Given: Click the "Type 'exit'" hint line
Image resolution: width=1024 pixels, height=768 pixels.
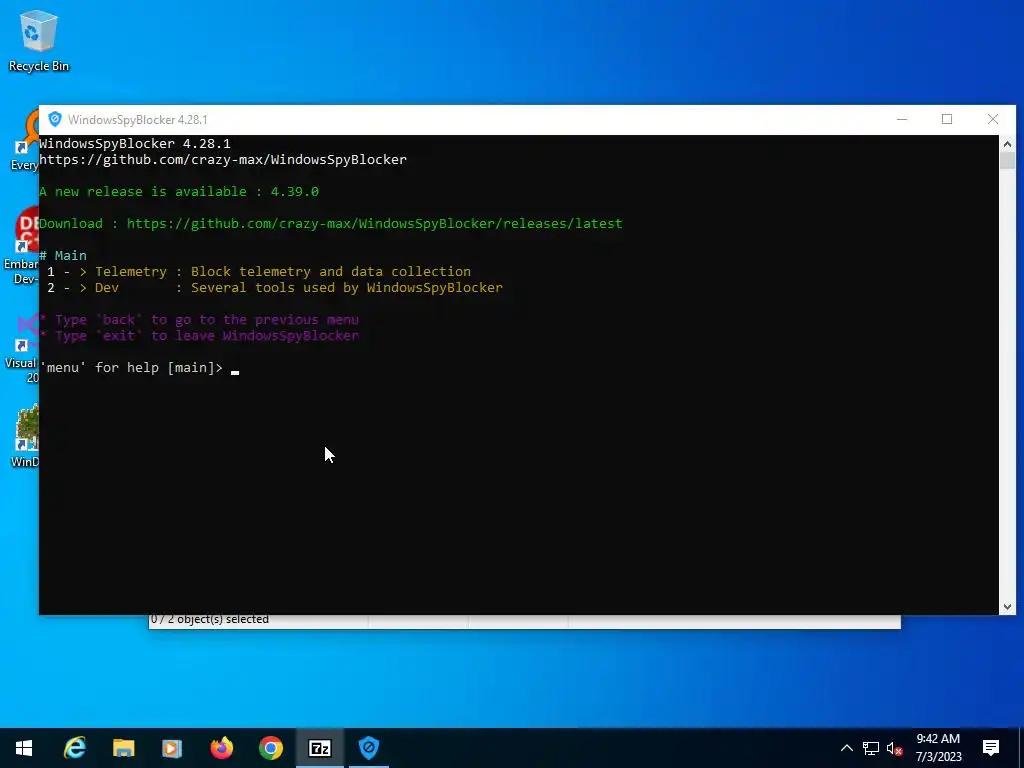Looking at the screenshot, I should [x=199, y=336].
